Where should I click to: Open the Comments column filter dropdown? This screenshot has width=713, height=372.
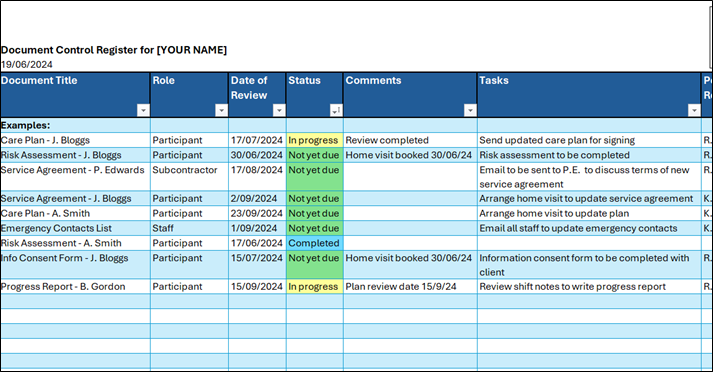pyautogui.click(x=470, y=111)
